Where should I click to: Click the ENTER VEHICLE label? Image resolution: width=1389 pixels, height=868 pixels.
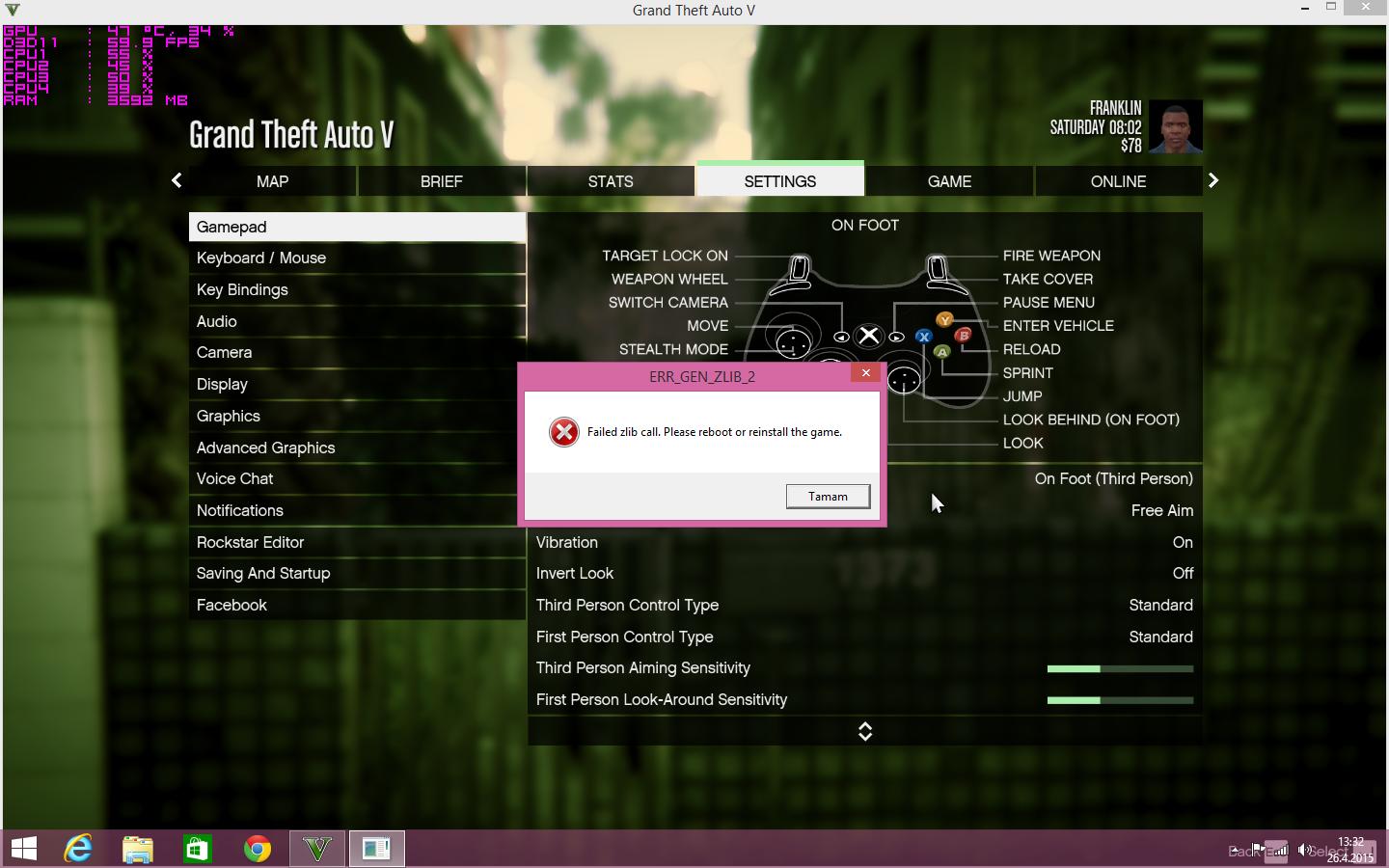click(1058, 326)
